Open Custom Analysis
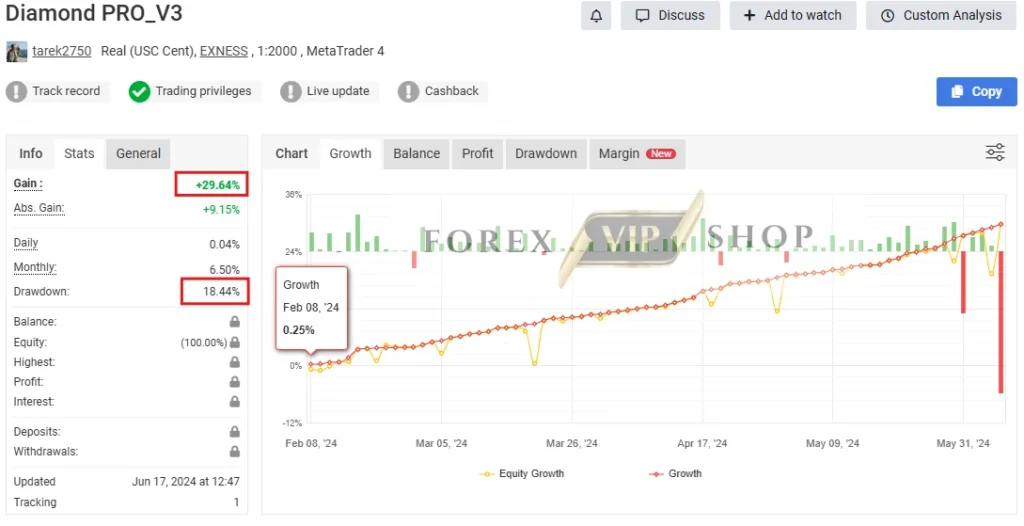Viewport: 1024px width, 526px height. (x=941, y=16)
